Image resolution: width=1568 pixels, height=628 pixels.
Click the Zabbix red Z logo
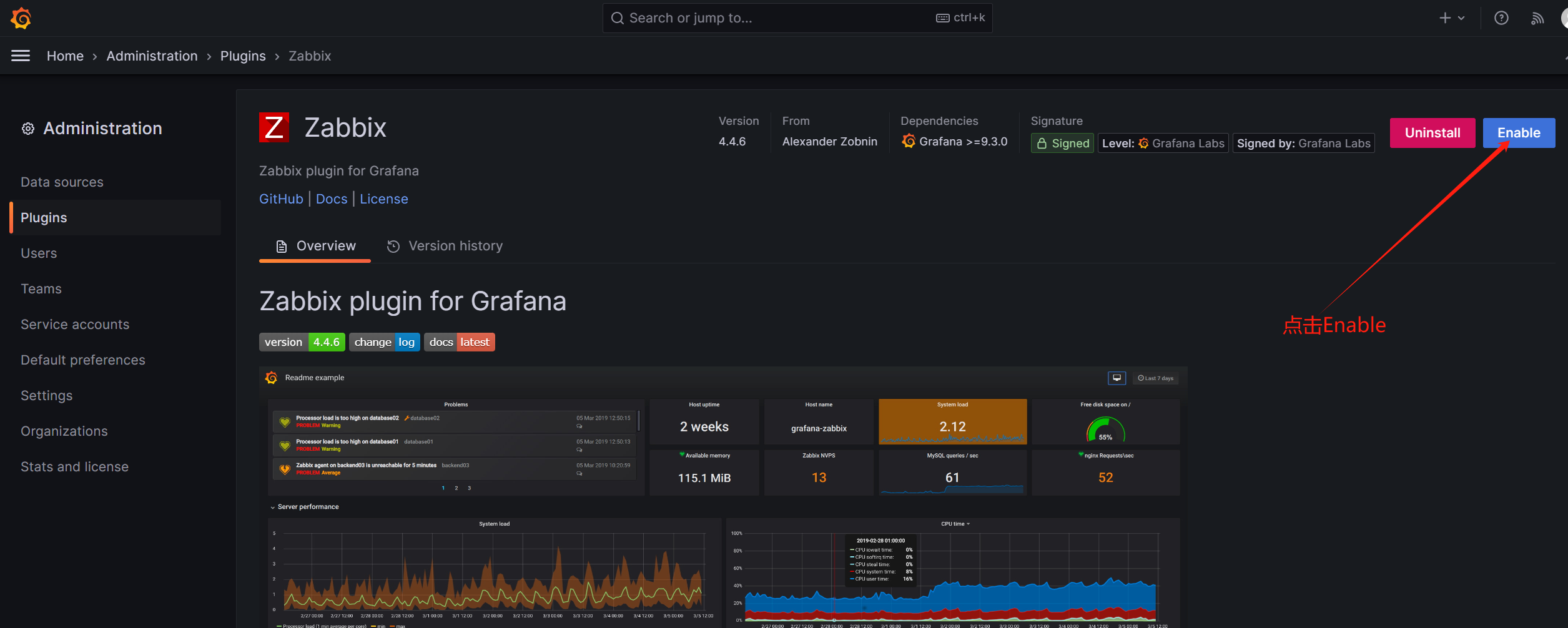tap(274, 127)
